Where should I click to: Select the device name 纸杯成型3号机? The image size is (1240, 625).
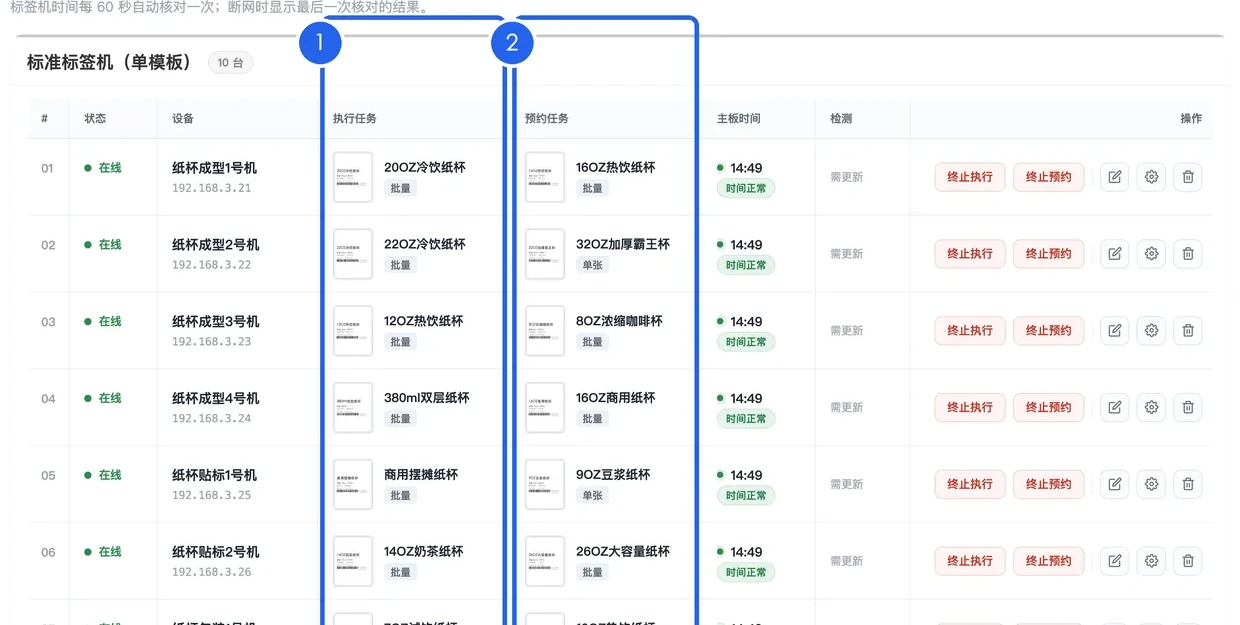(x=216, y=321)
